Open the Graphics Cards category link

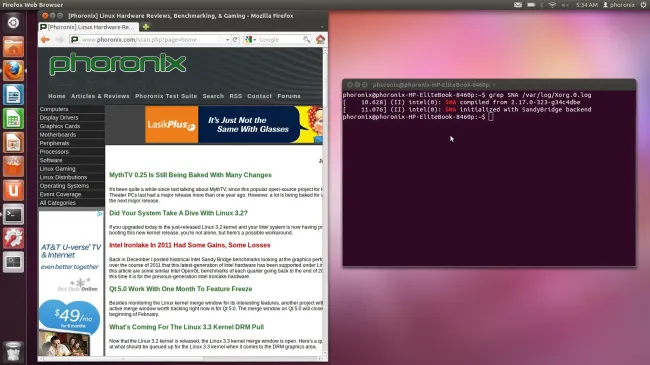[60, 126]
